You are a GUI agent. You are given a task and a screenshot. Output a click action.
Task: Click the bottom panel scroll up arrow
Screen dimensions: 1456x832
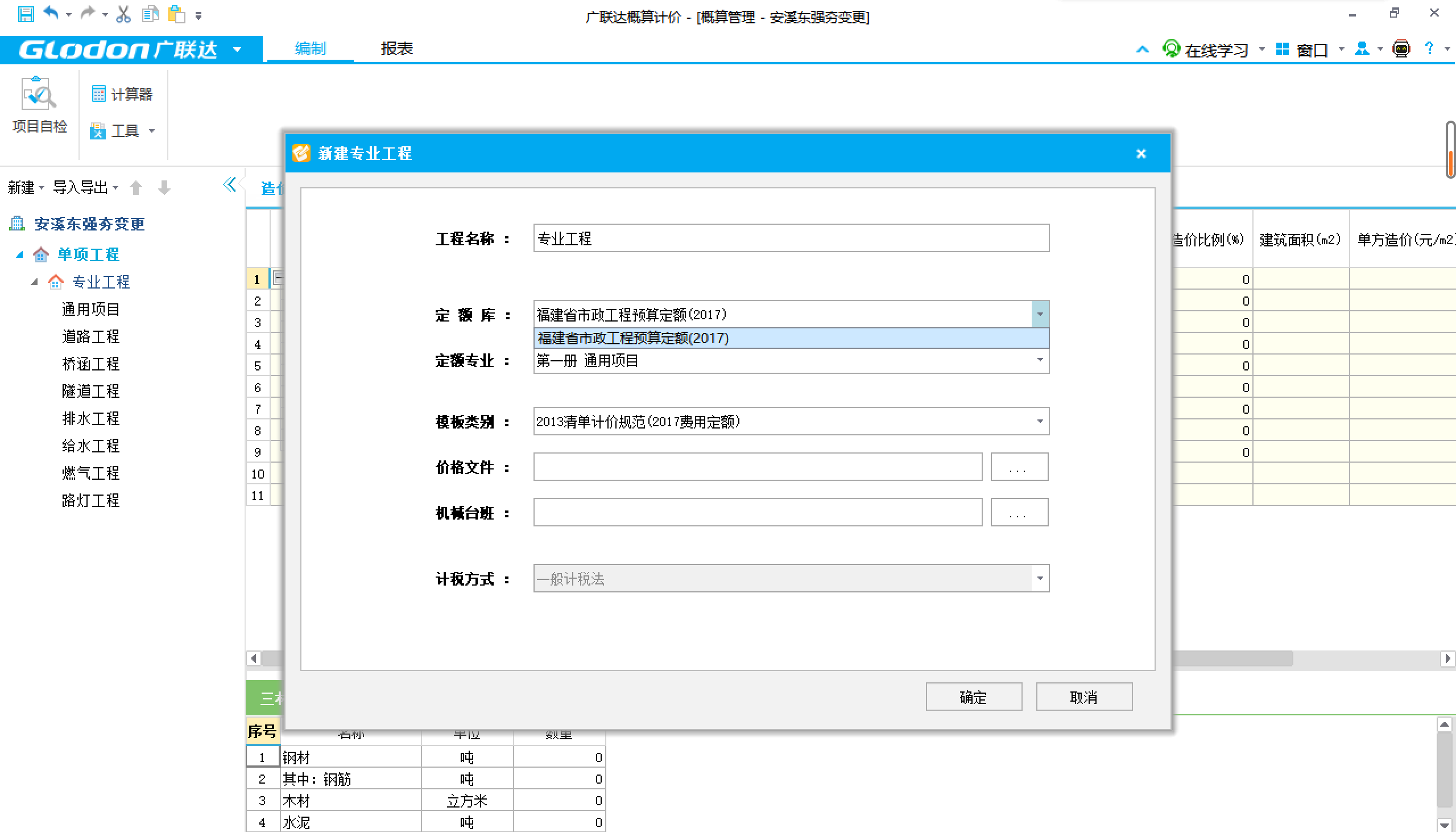click(x=1445, y=724)
